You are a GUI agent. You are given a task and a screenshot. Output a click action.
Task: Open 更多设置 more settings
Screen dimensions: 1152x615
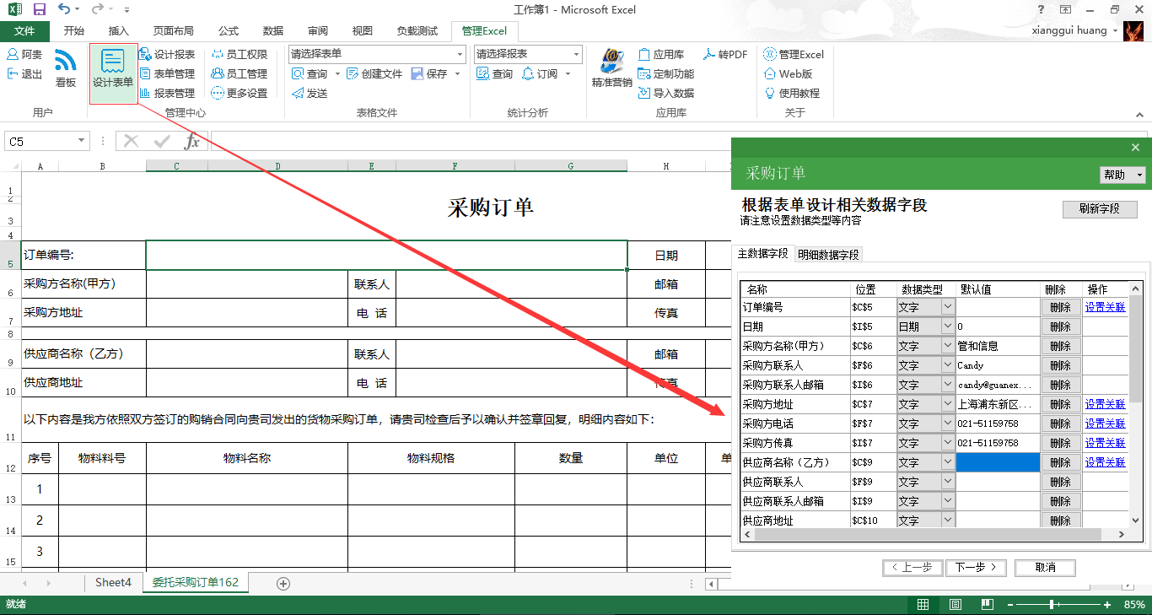pos(239,93)
